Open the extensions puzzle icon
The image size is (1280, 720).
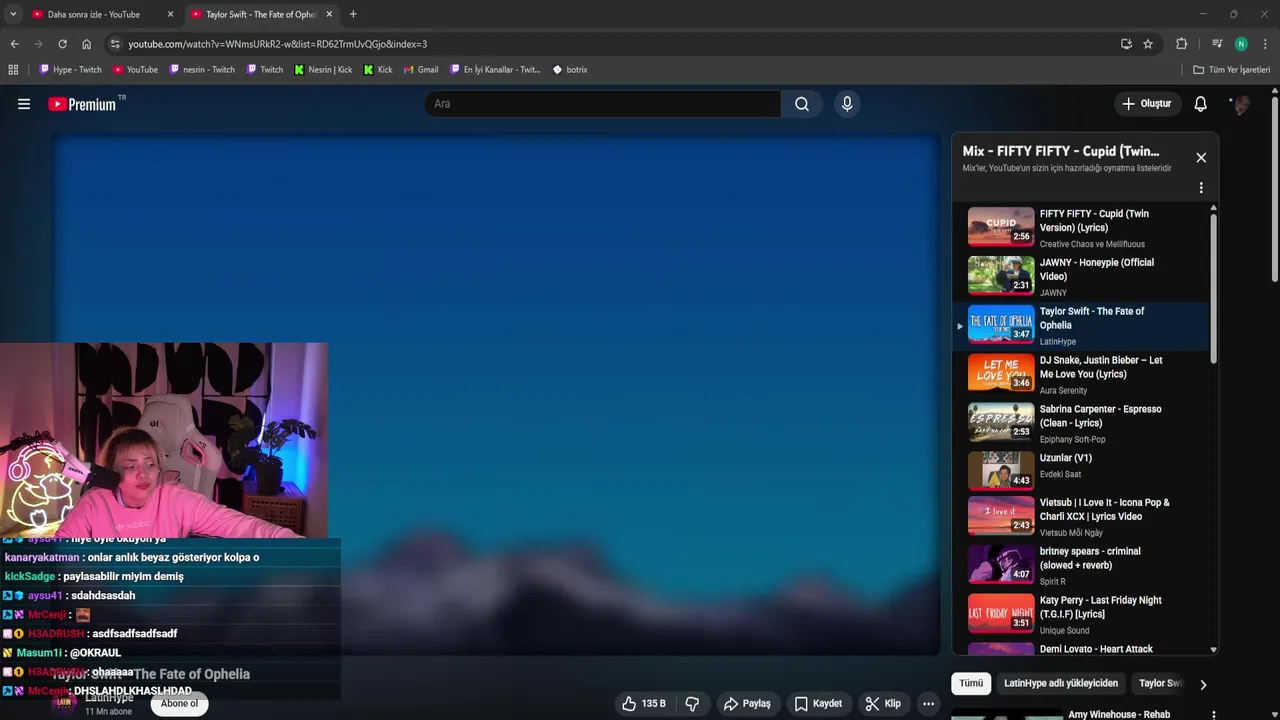[1181, 44]
